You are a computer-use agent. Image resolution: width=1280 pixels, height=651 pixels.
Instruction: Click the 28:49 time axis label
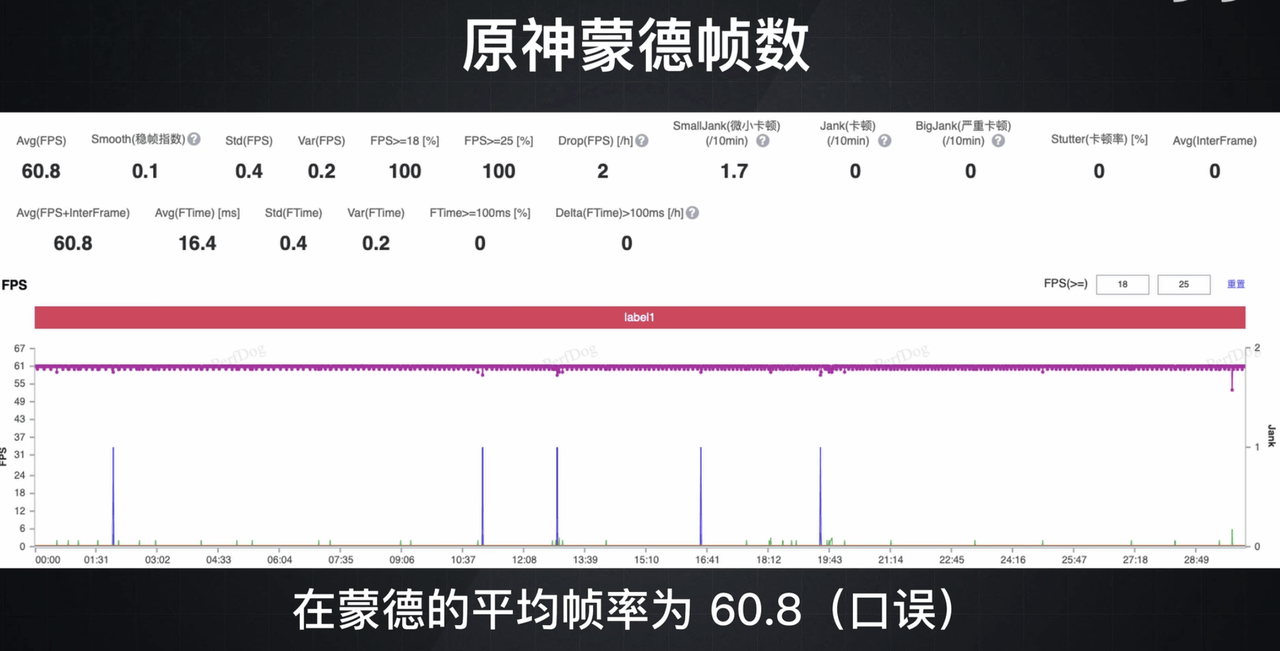tap(1196, 560)
